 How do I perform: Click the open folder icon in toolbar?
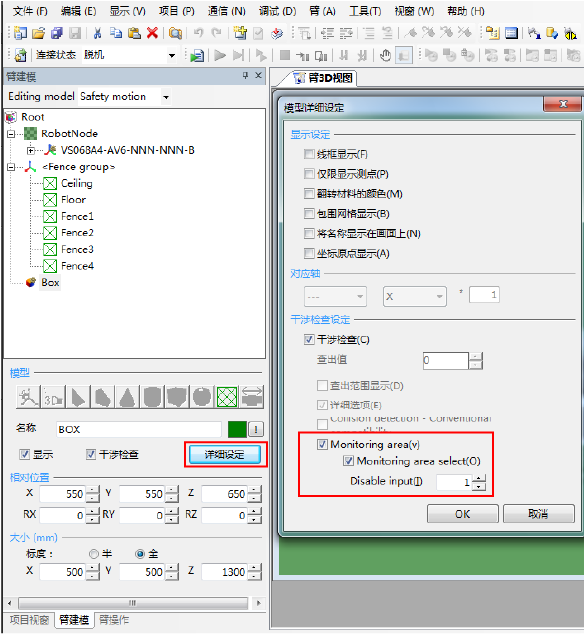click(38, 33)
